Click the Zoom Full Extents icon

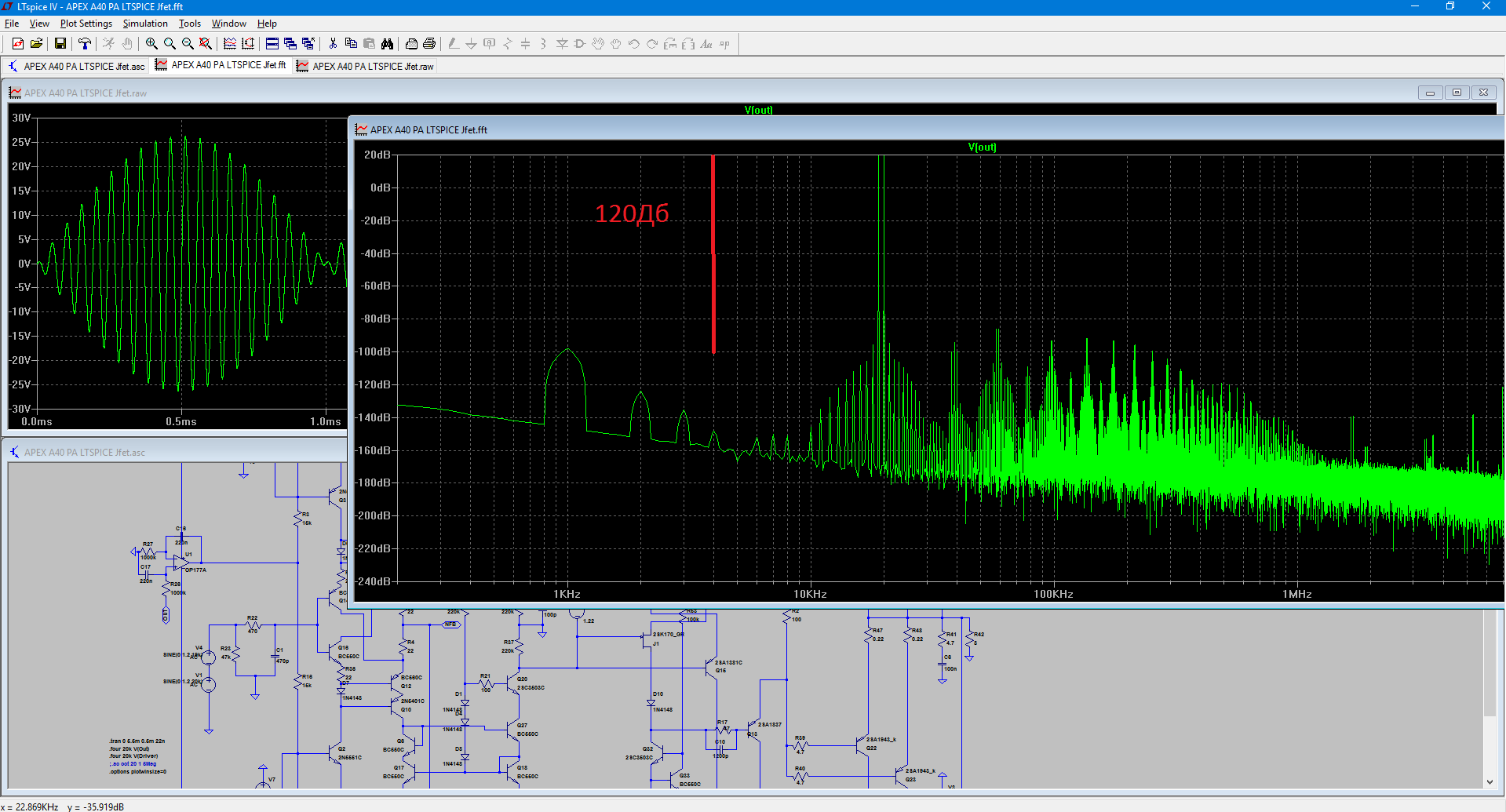(206, 44)
